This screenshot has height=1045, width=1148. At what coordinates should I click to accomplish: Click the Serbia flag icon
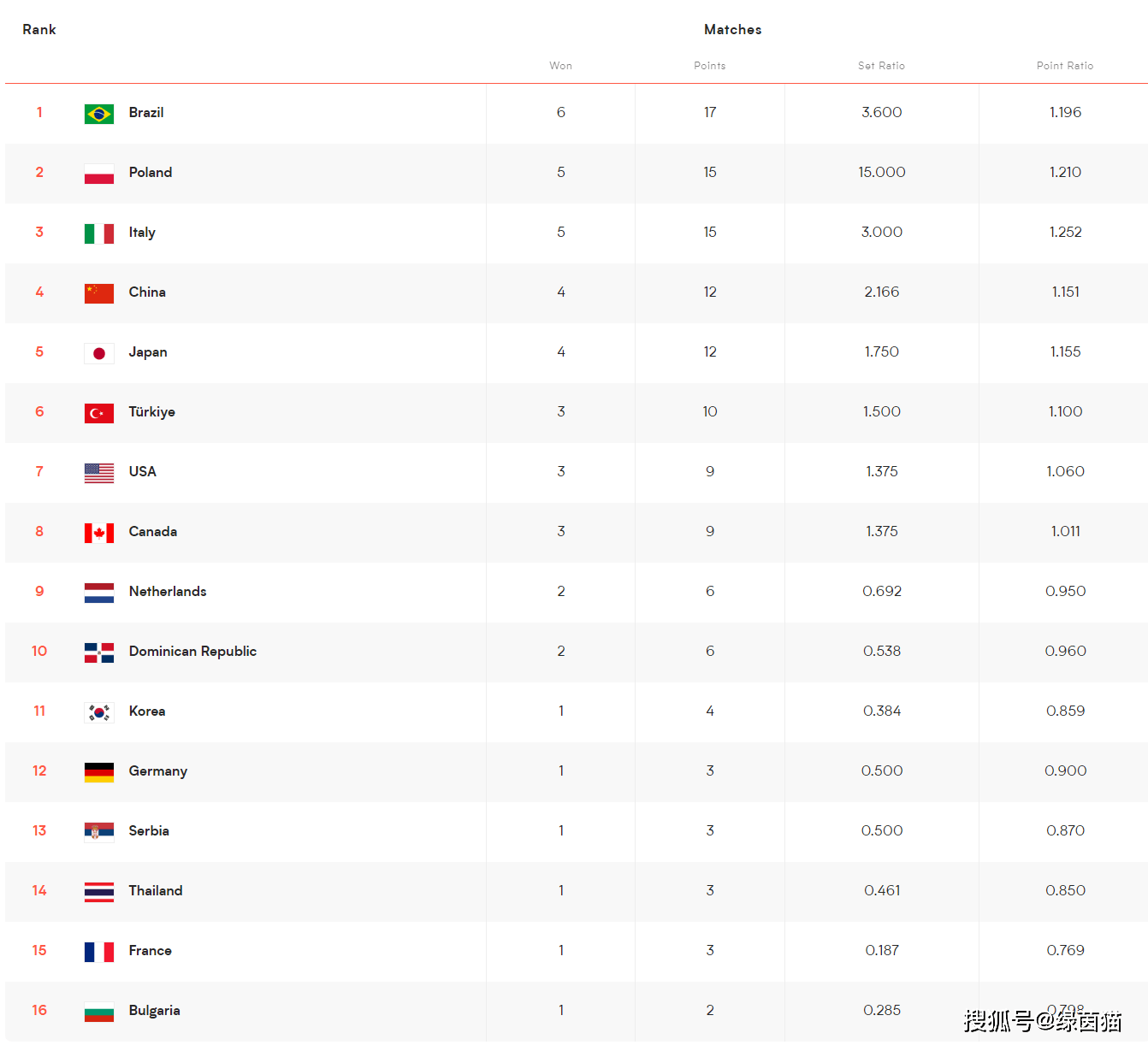click(x=99, y=832)
